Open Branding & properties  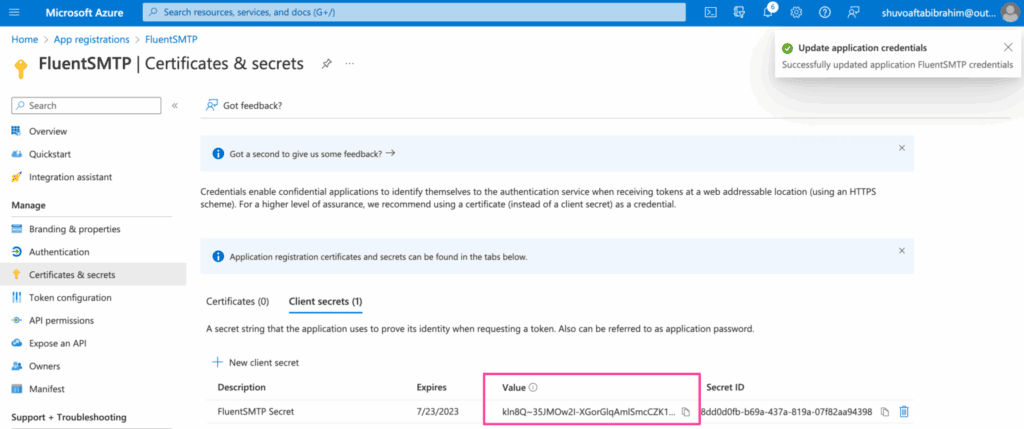coord(74,229)
